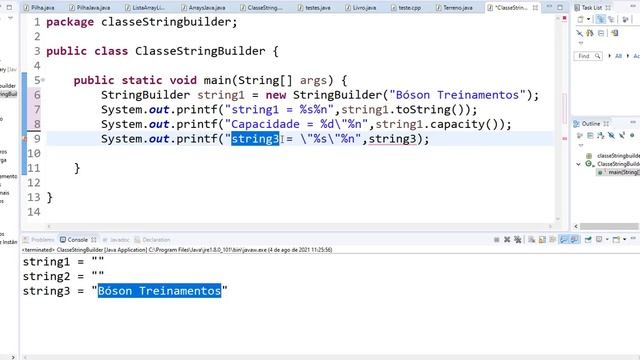Toggle Show Console When Standard Error Changes
Viewport: 640px width, 360px height.
574,240
